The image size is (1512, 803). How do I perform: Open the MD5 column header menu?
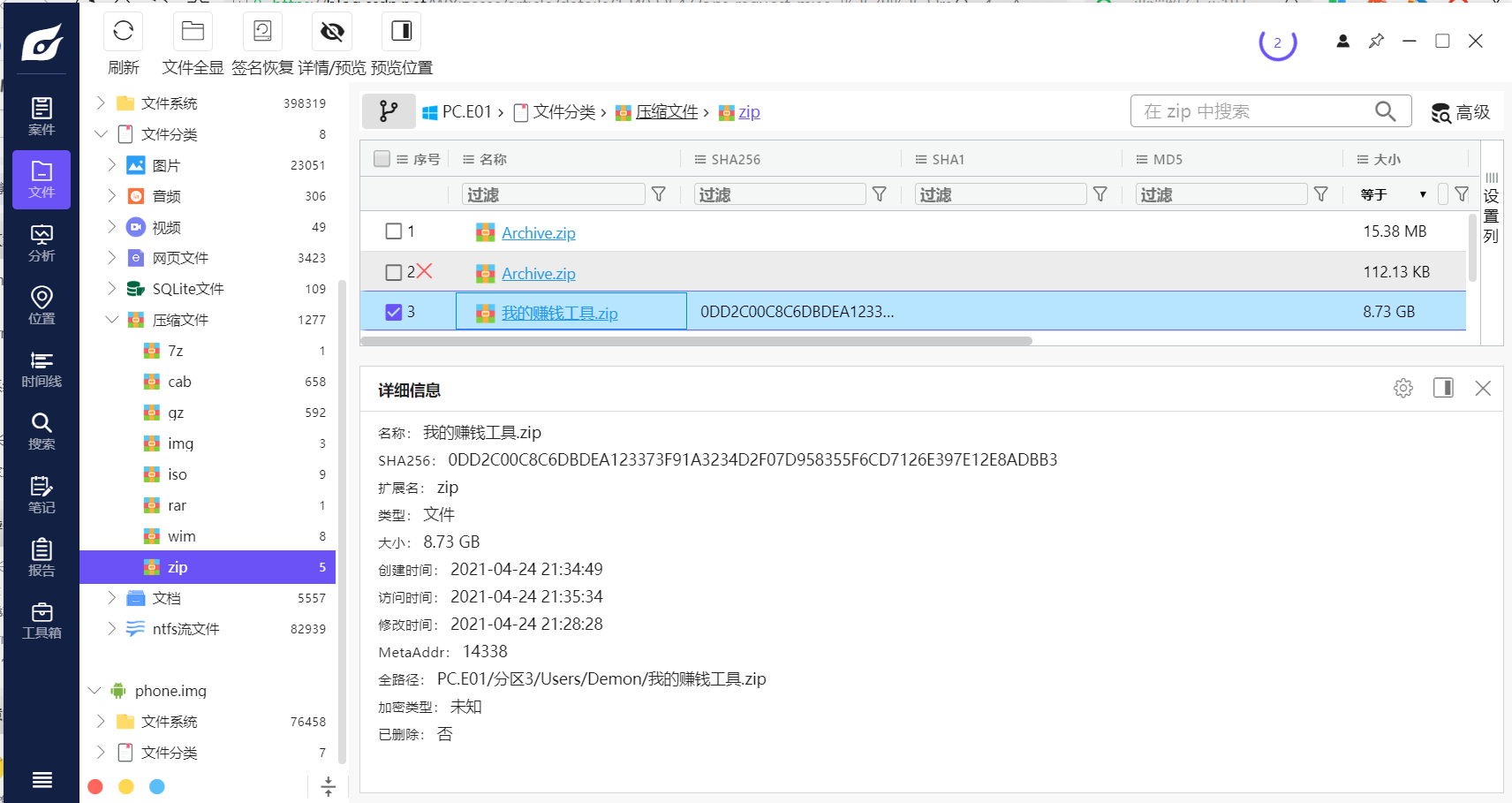tap(1142, 160)
